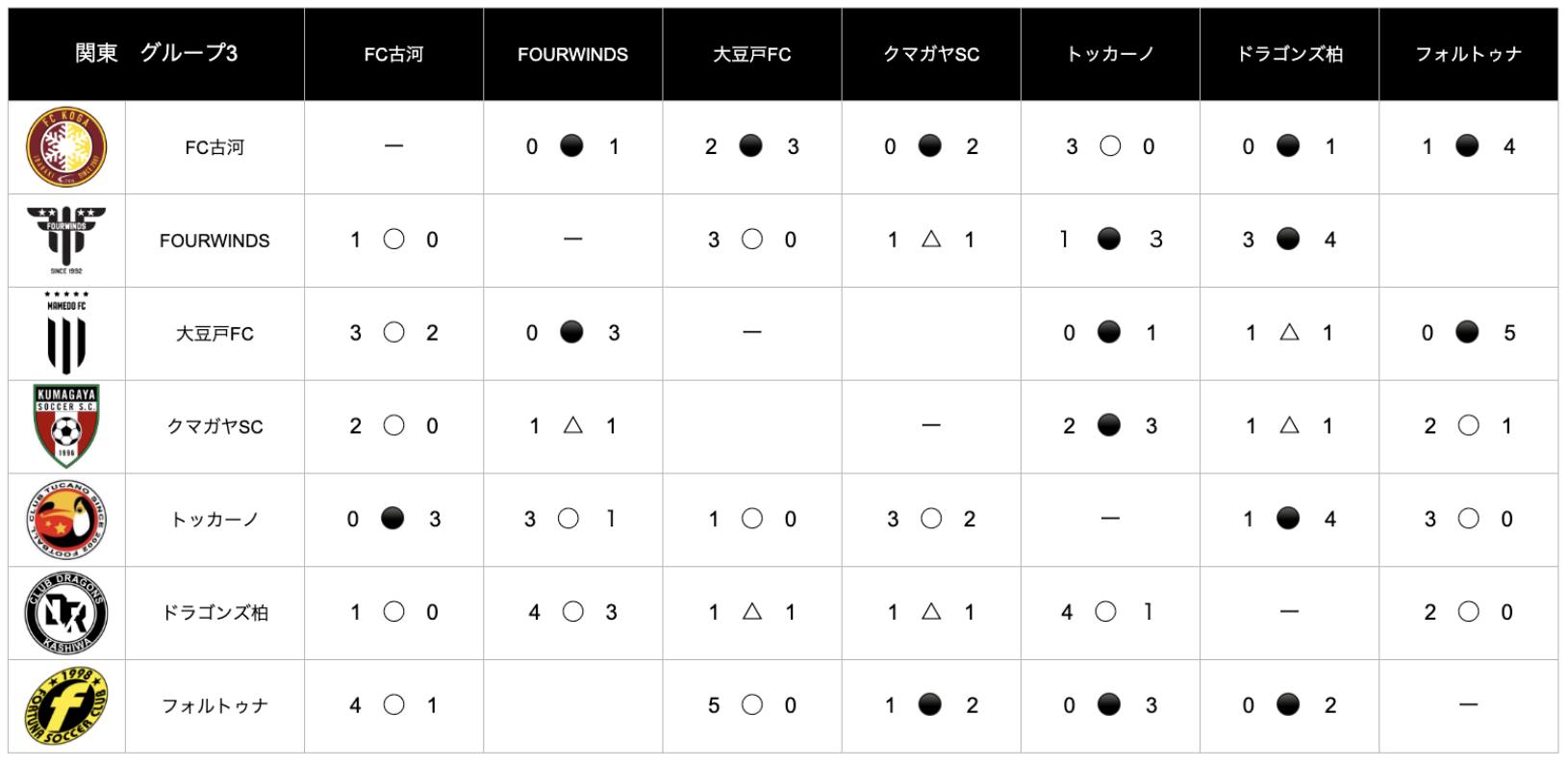Click the Club Dragons Kashiwa logo
This screenshot has height=766, width=1568.
pyautogui.click(x=66, y=613)
